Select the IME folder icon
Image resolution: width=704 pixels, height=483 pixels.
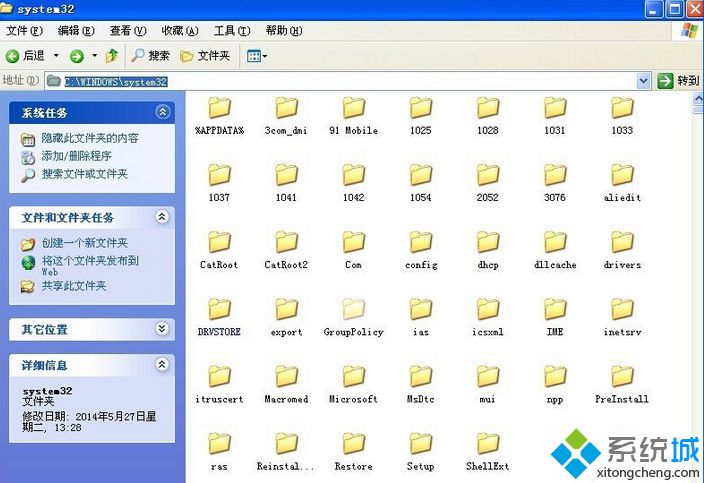tap(555, 309)
